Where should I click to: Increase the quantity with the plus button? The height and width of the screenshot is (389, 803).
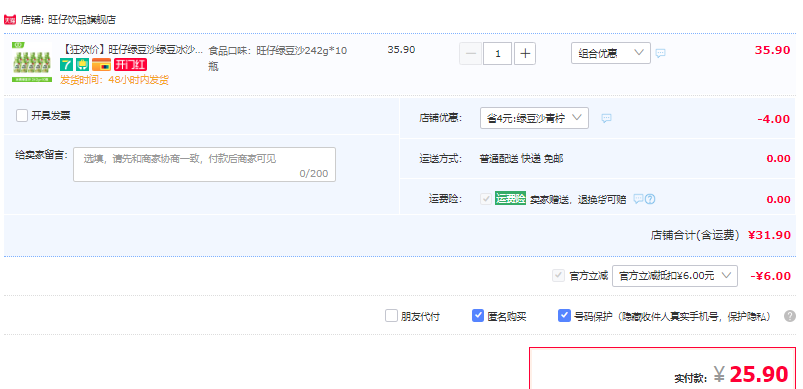[x=524, y=54]
